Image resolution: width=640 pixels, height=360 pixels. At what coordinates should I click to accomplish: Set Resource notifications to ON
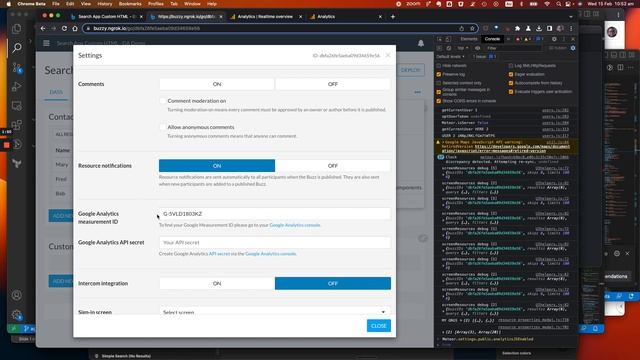click(x=217, y=166)
